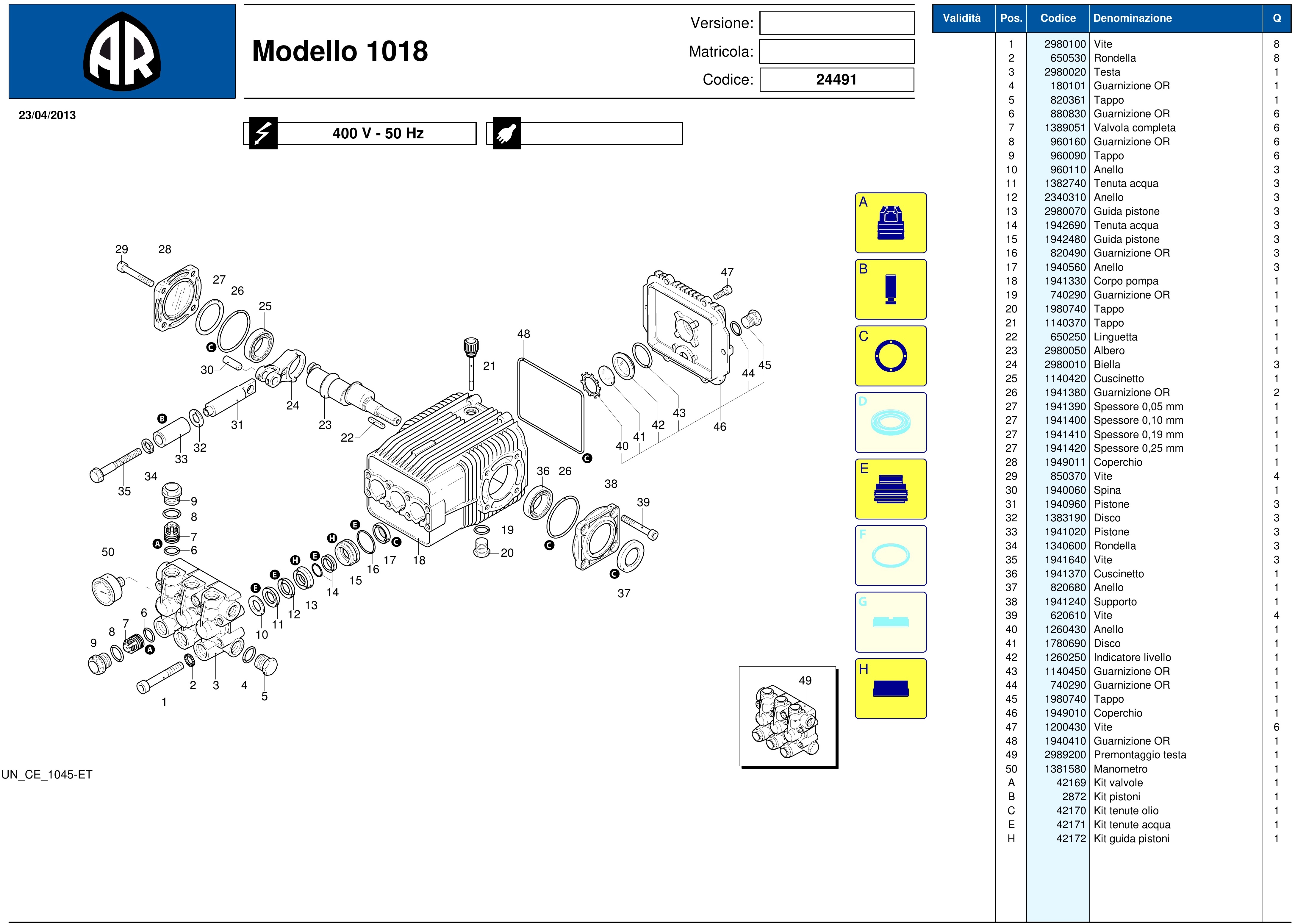Select kit B piston icon

pyautogui.click(x=890, y=290)
